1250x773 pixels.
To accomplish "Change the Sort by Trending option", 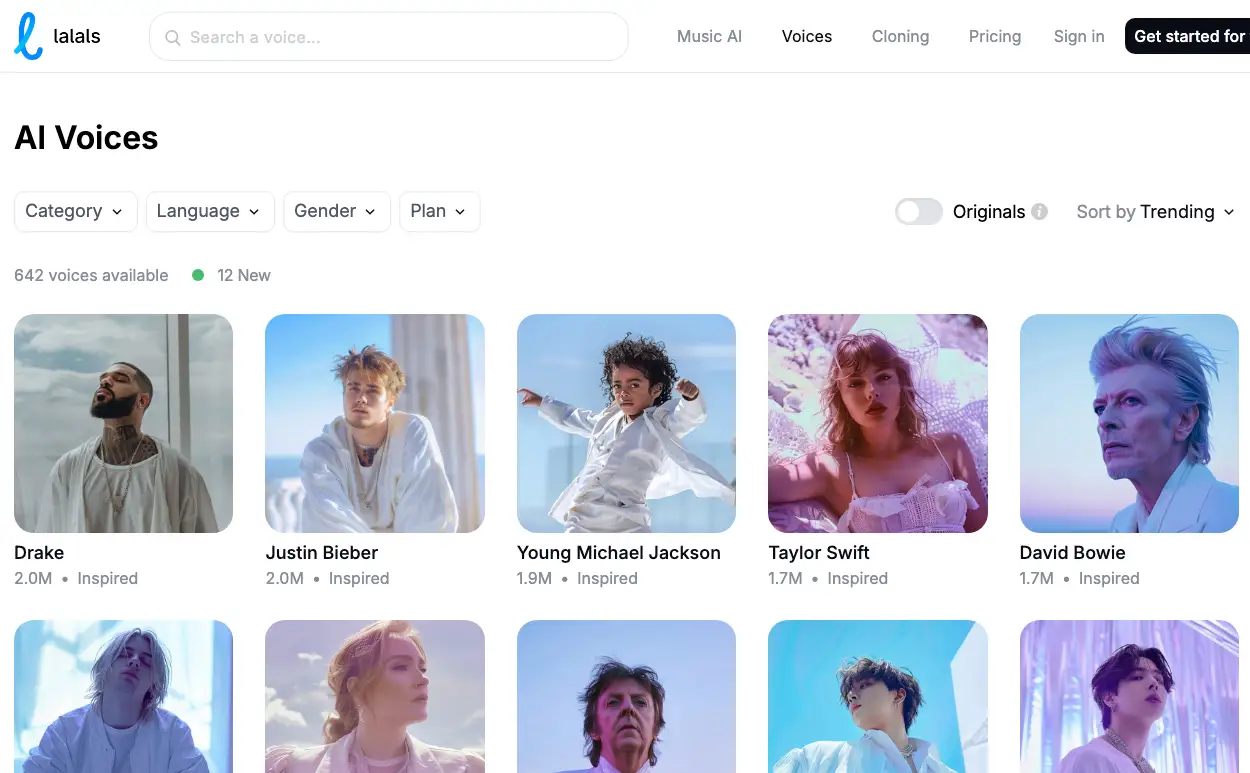I will pos(1155,212).
